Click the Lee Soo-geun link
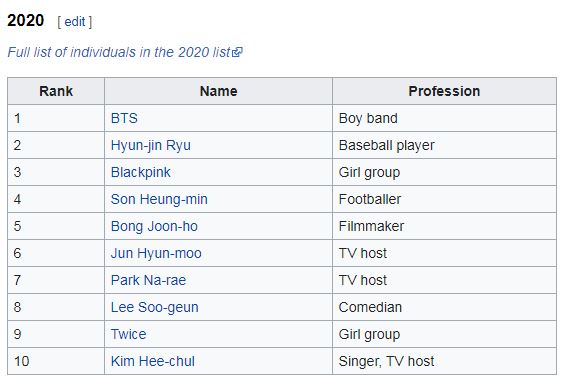The width and height of the screenshot is (567, 383). point(154,307)
